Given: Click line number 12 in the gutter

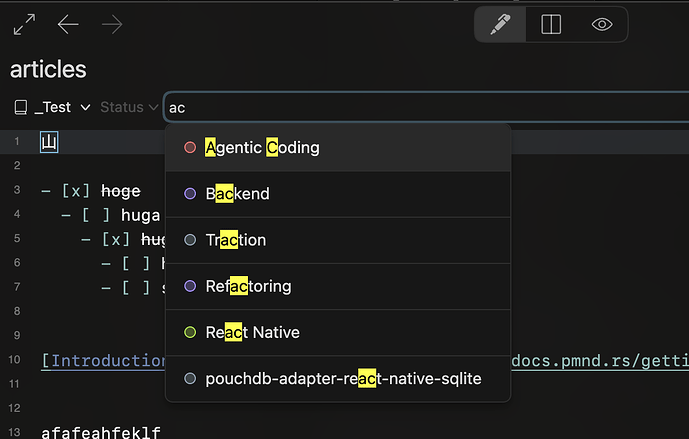Looking at the screenshot, I should 15,408.
